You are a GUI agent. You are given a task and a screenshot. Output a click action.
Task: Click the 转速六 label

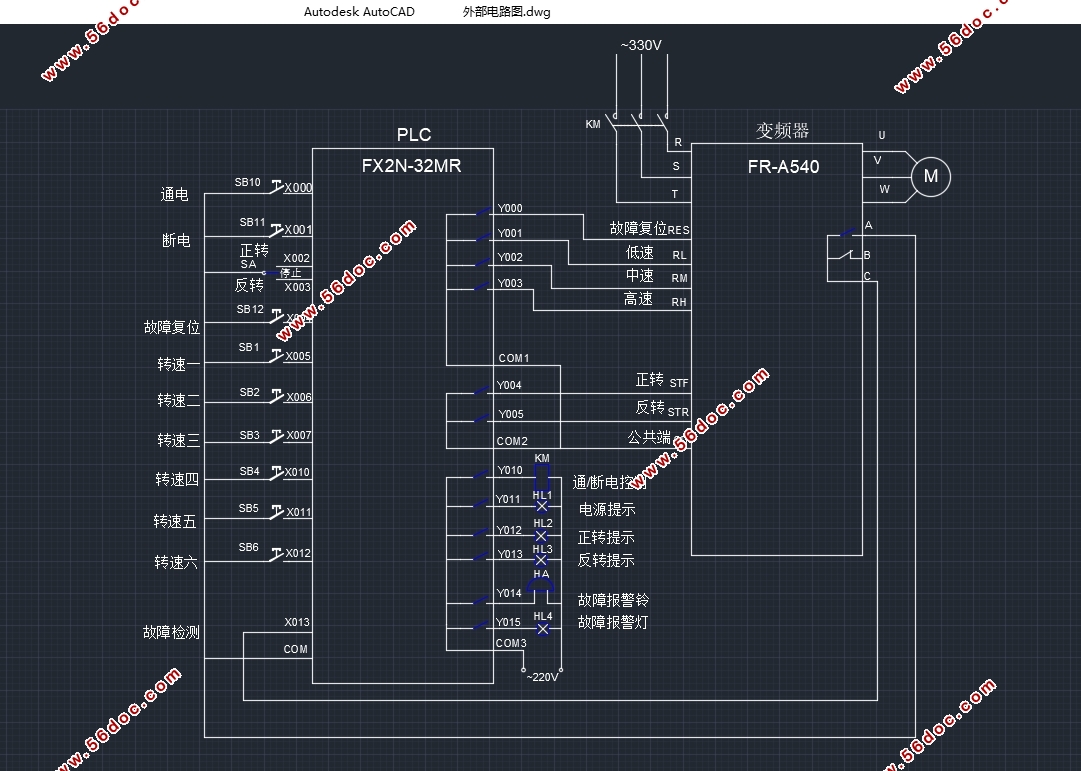click(176, 563)
